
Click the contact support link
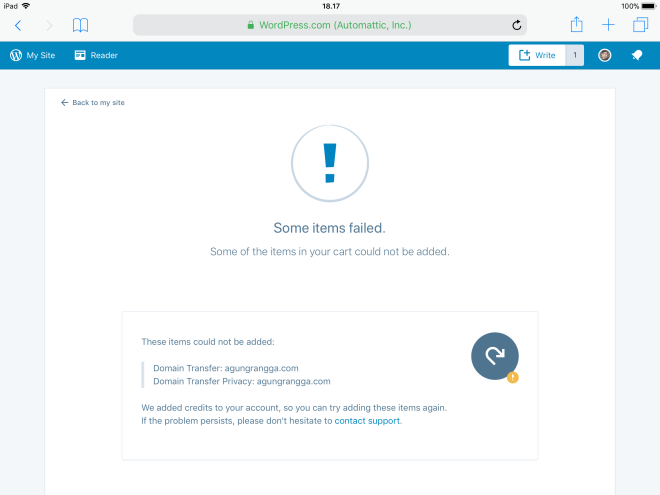point(367,421)
